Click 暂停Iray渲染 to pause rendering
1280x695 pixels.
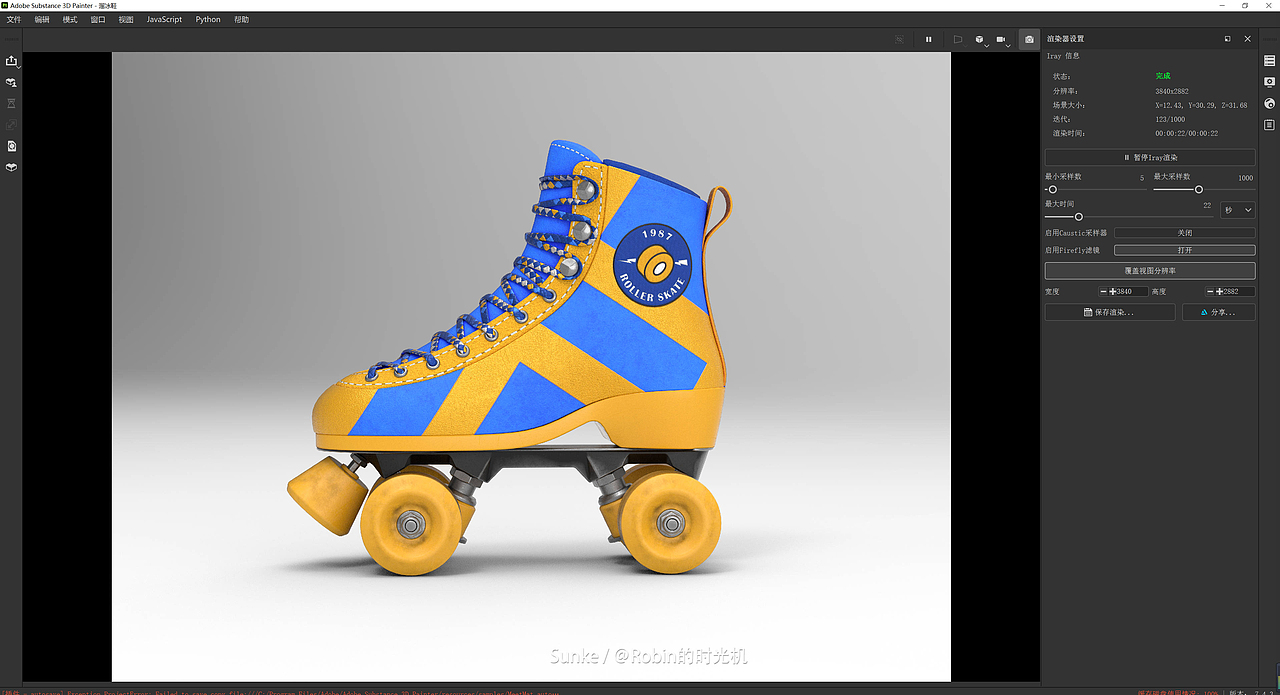coord(1150,157)
